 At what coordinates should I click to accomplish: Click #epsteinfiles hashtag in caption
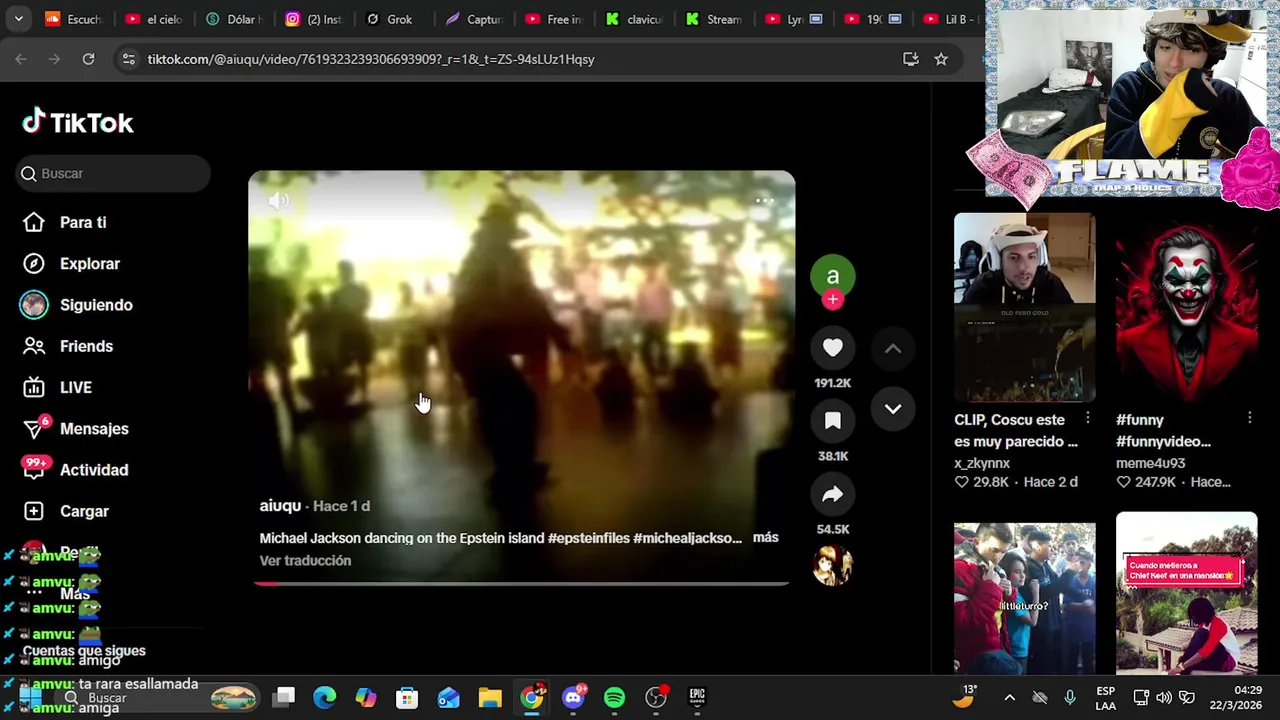pyautogui.click(x=588, y=538)
